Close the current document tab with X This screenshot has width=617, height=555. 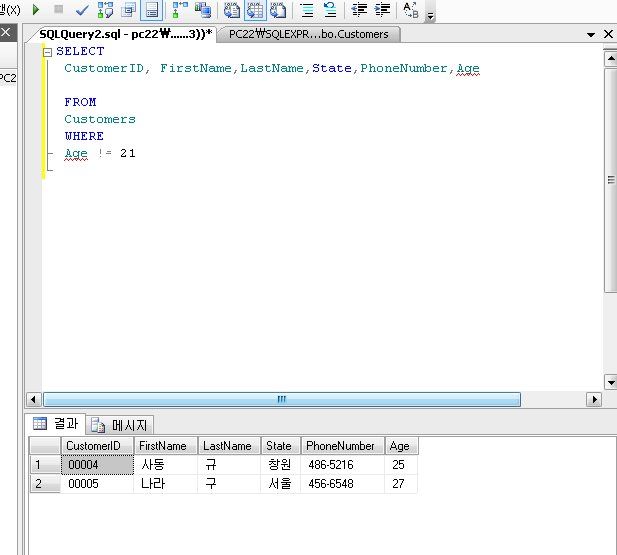point(608,34)
